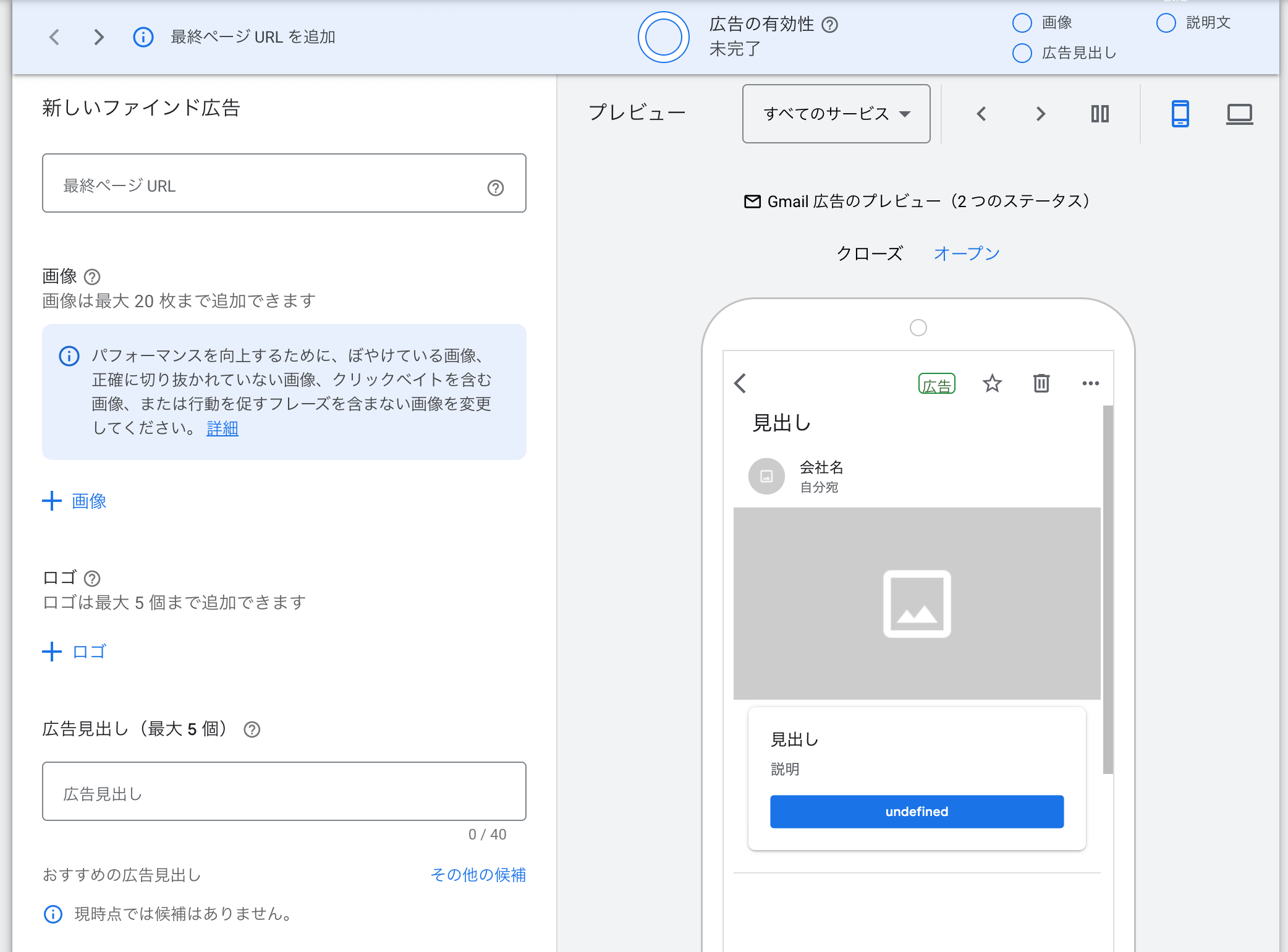Switch preview to オープン state
The height and width of the screenshot is (952, 1288).
tap(967, 253)
